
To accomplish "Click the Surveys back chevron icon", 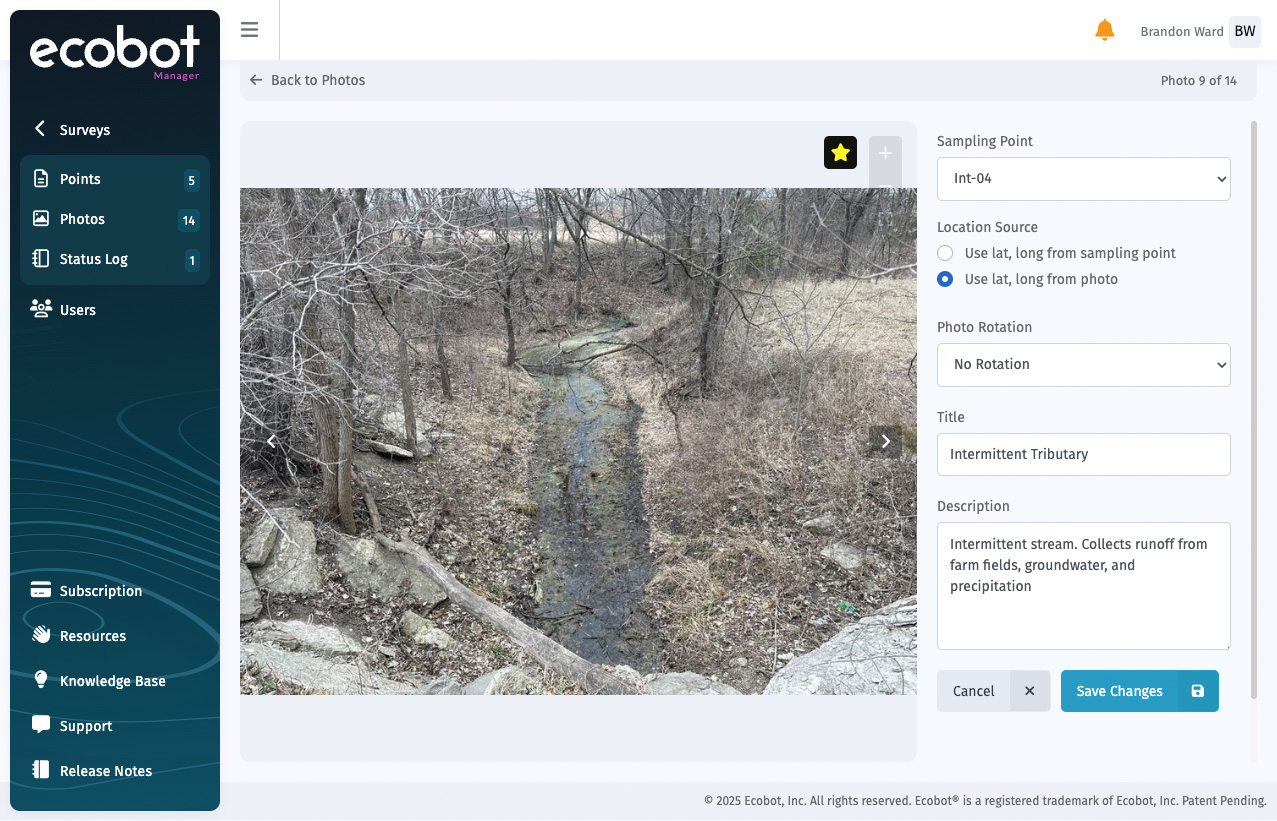I will pos(40,129).
